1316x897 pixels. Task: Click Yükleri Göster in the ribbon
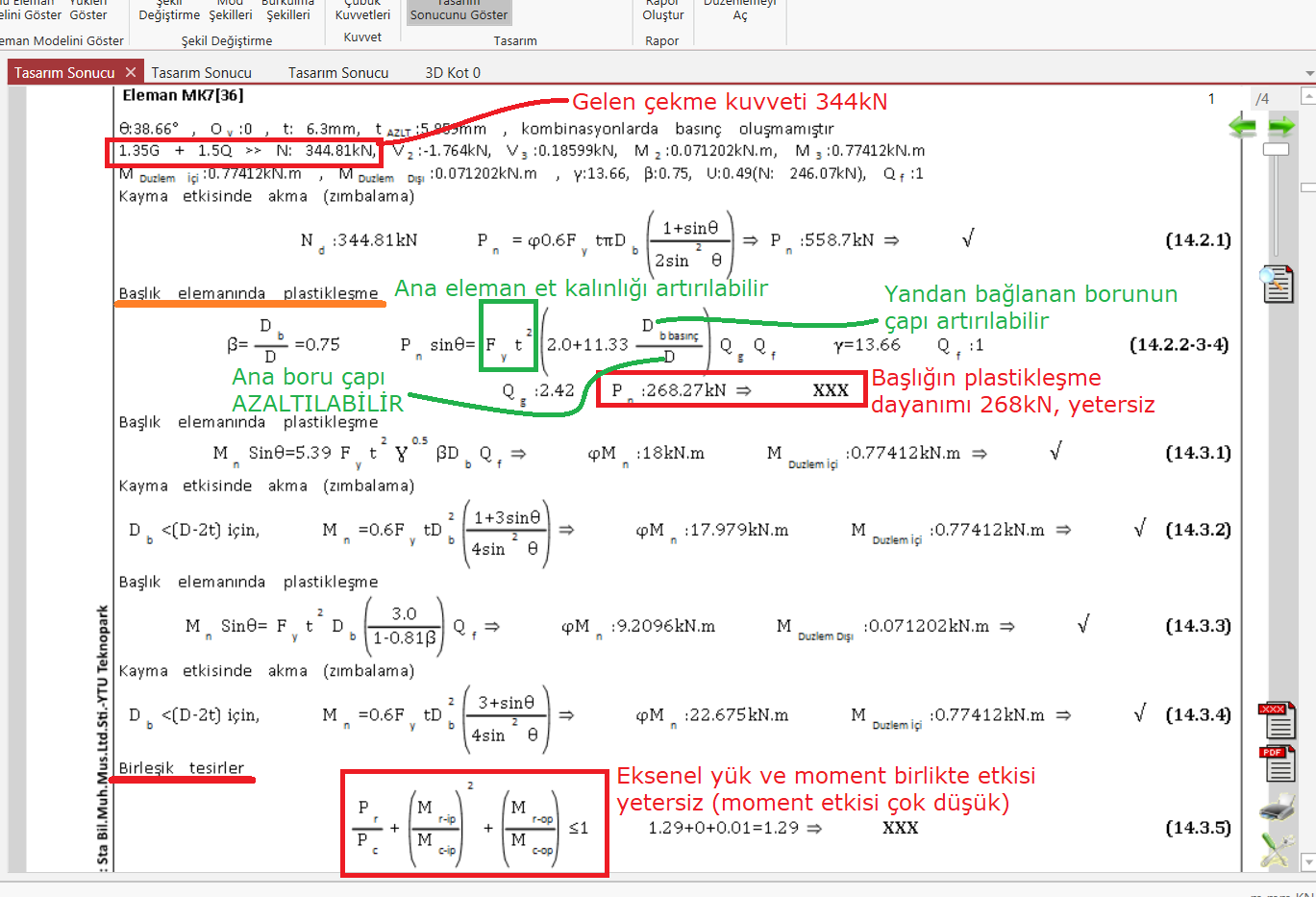pos(87,12)
